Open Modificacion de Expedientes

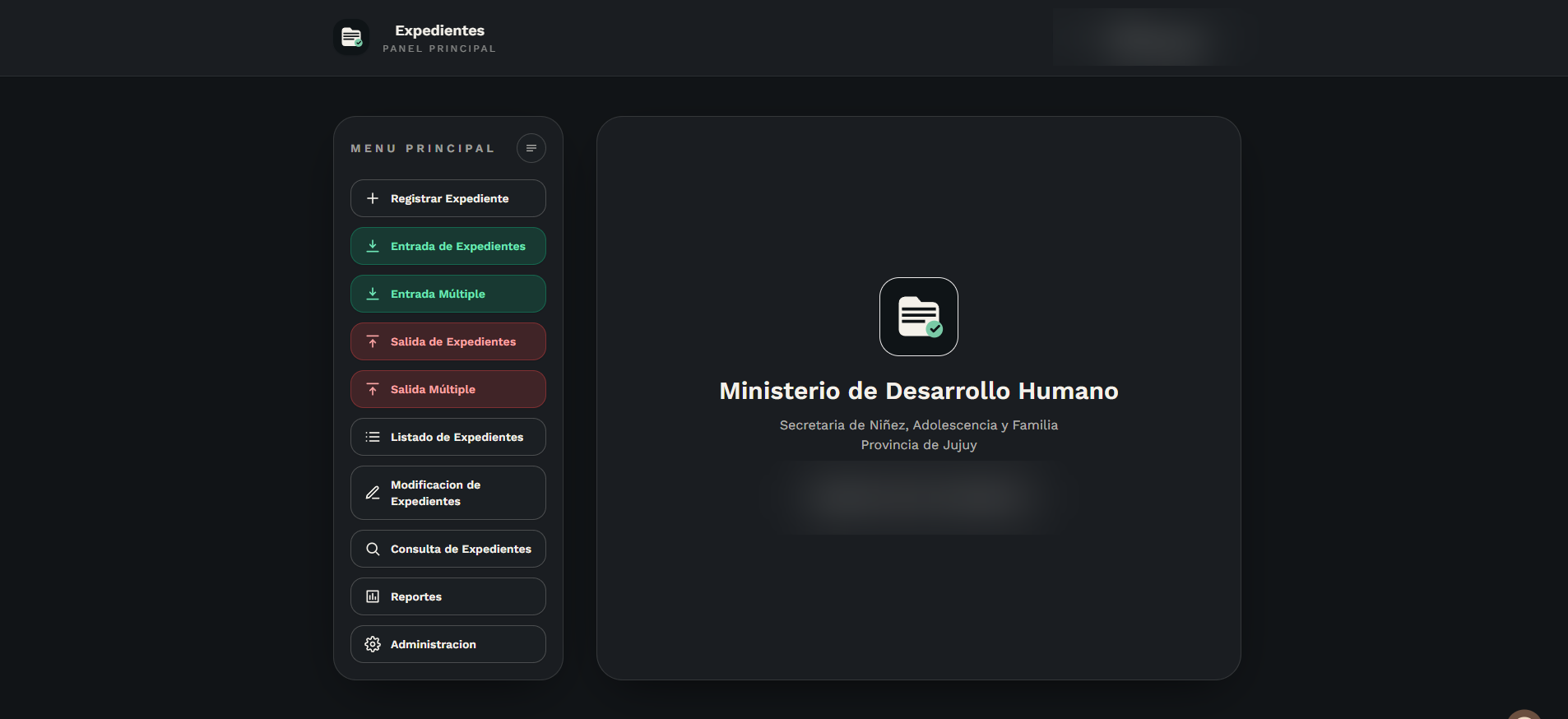coord(448,493)
